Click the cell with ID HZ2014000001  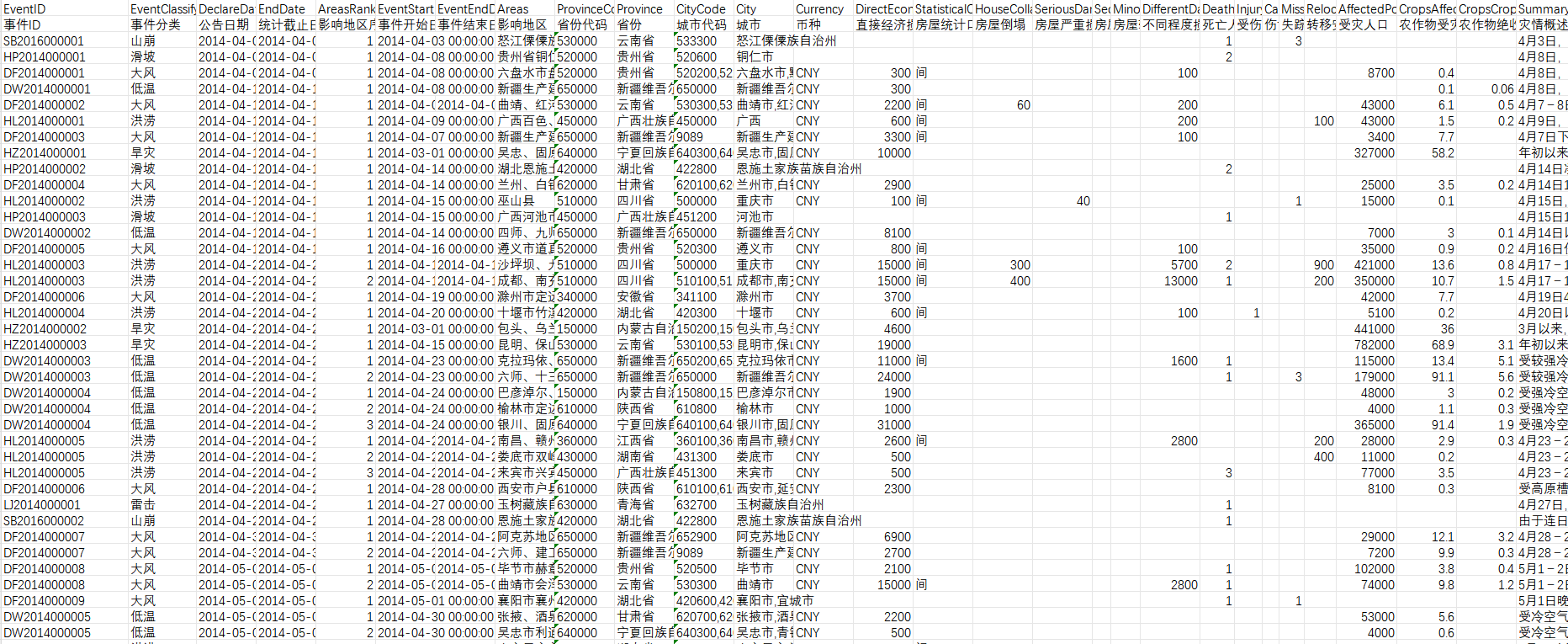pos(45,152)
